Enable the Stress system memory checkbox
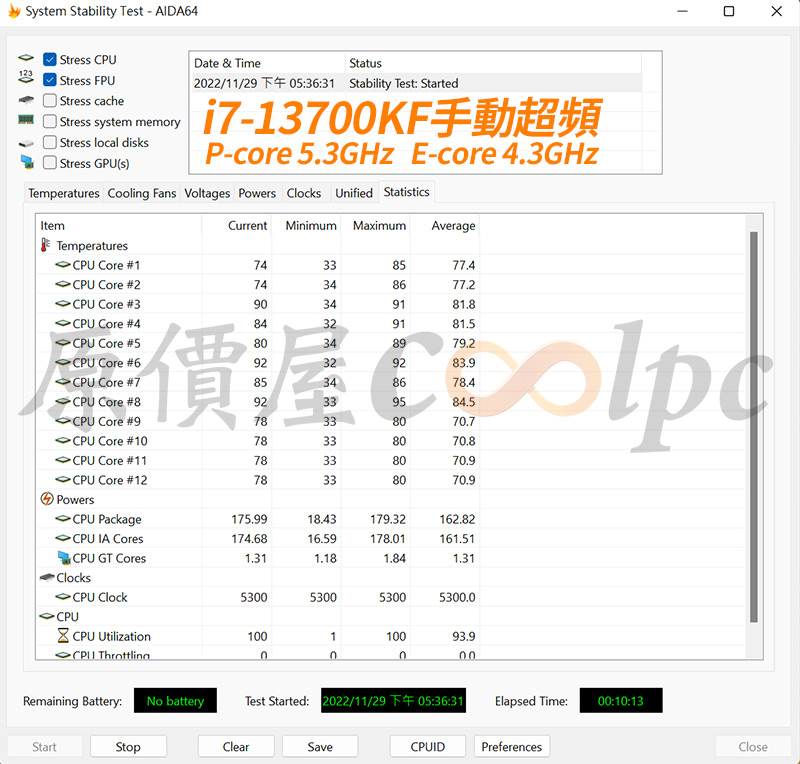Screen dimensions: 800x764 pyautogui.click(x=49, y=121)
